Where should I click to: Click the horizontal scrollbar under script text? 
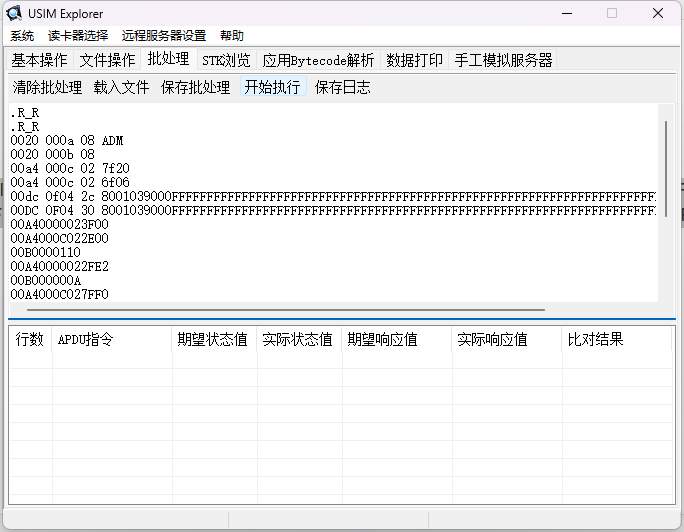(300, 310)
